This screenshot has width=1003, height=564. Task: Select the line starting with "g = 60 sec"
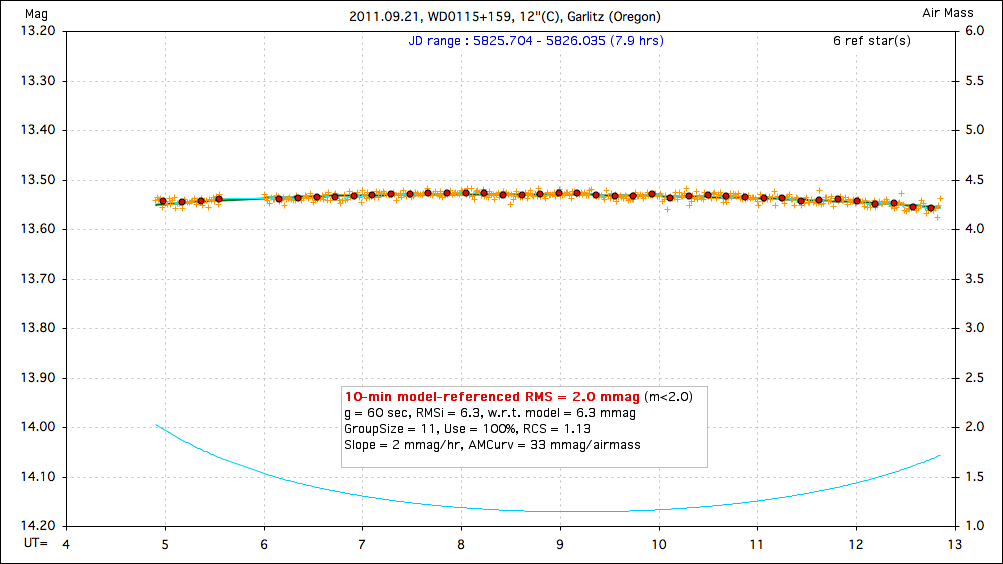[490, 412]
